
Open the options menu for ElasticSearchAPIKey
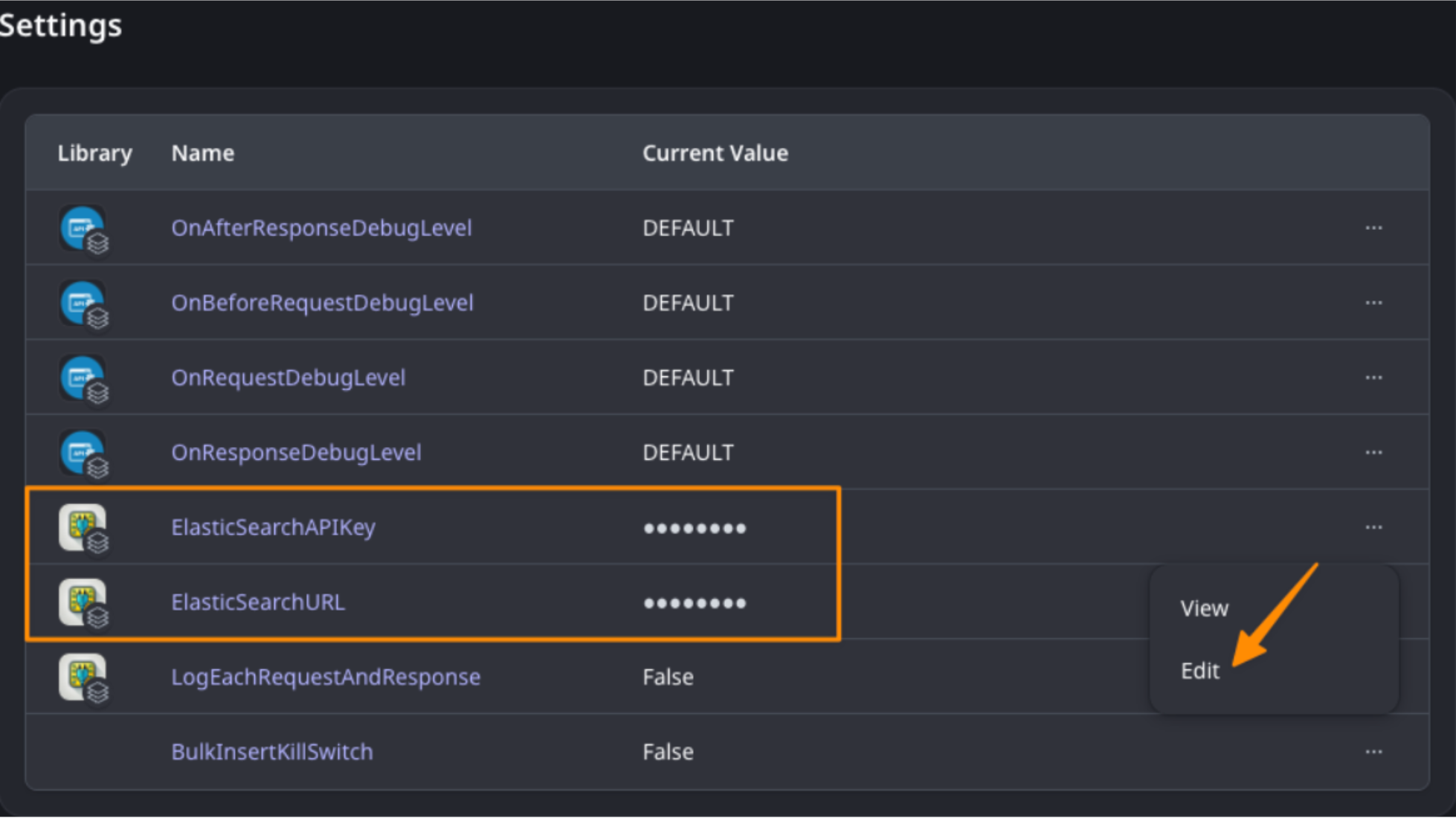[1373, 527]
